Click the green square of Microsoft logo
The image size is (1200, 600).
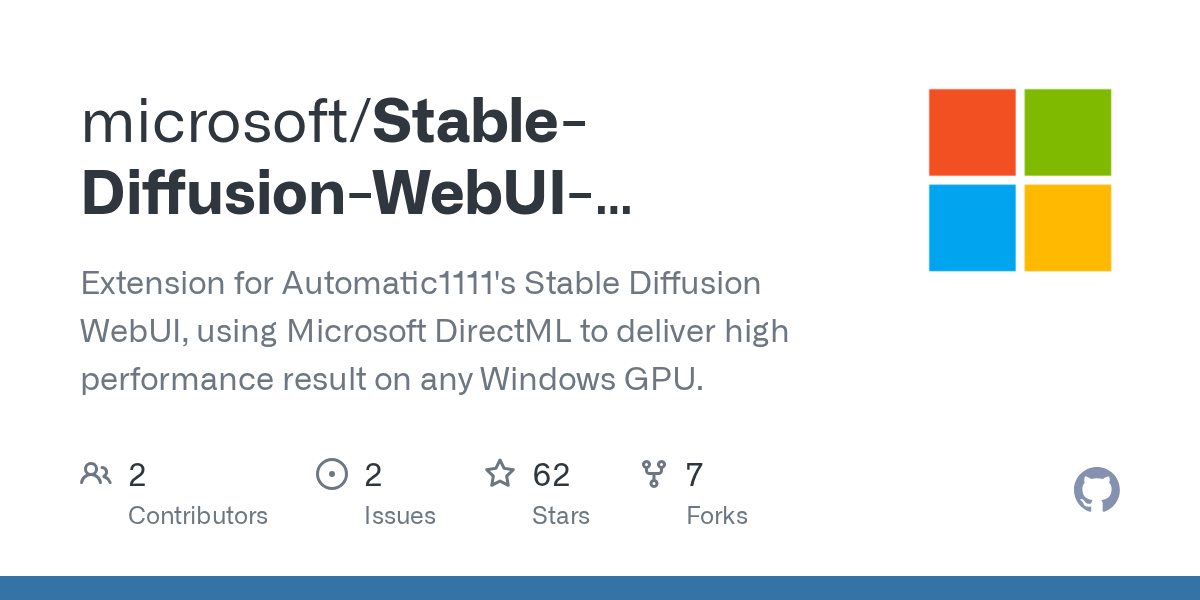point(1068,132)
